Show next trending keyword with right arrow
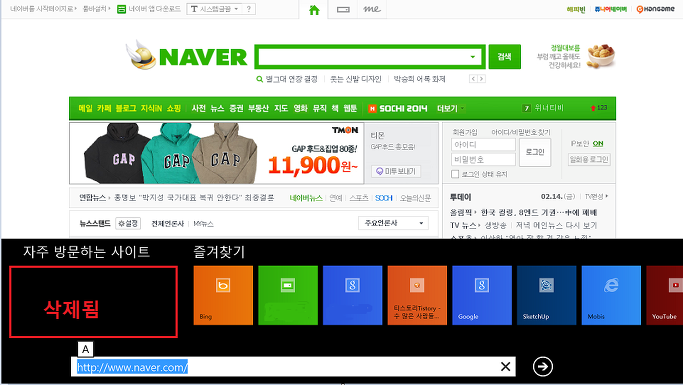The width and height of the screenshot is (683, 385). click(x=481, y=79)
